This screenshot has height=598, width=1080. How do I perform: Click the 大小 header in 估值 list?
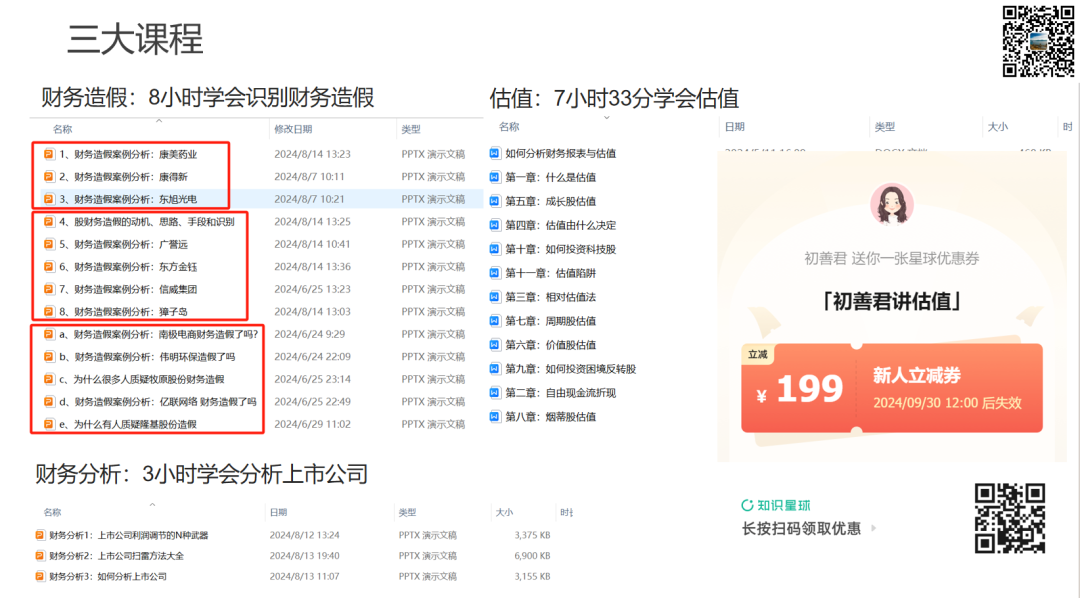click(x=997, y=127)
